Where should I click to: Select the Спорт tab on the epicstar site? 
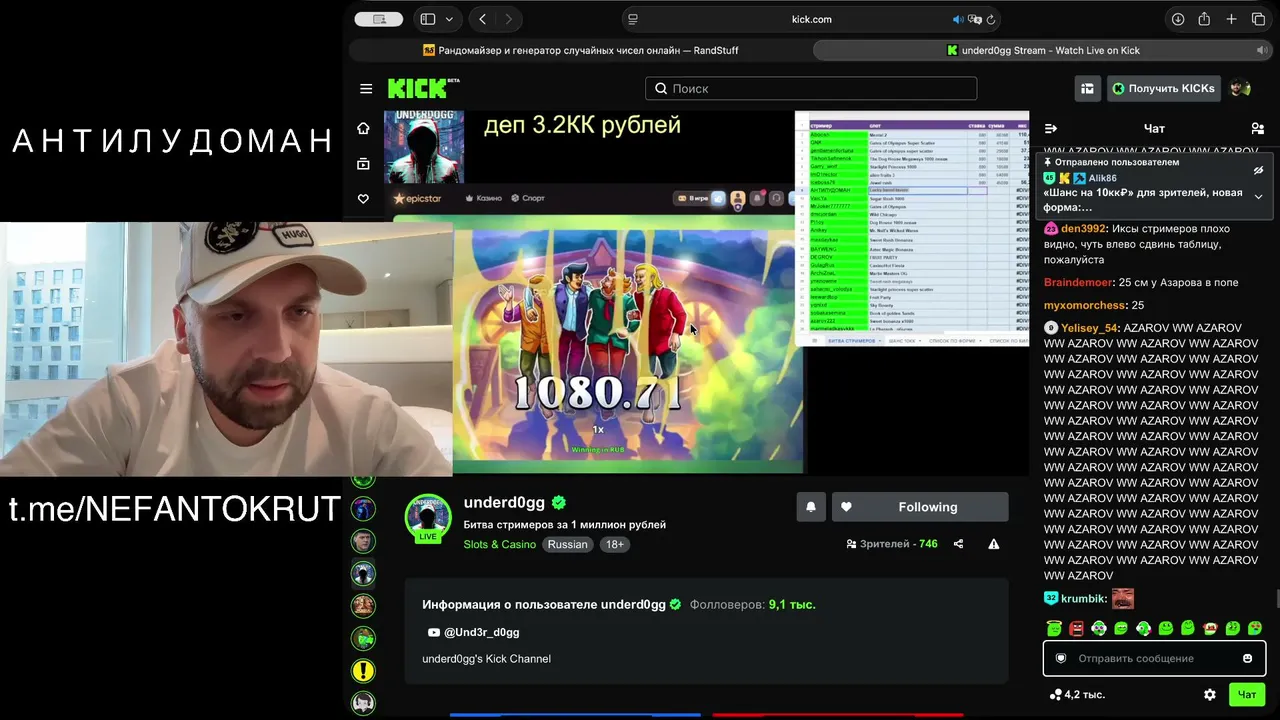click(528, 198)
